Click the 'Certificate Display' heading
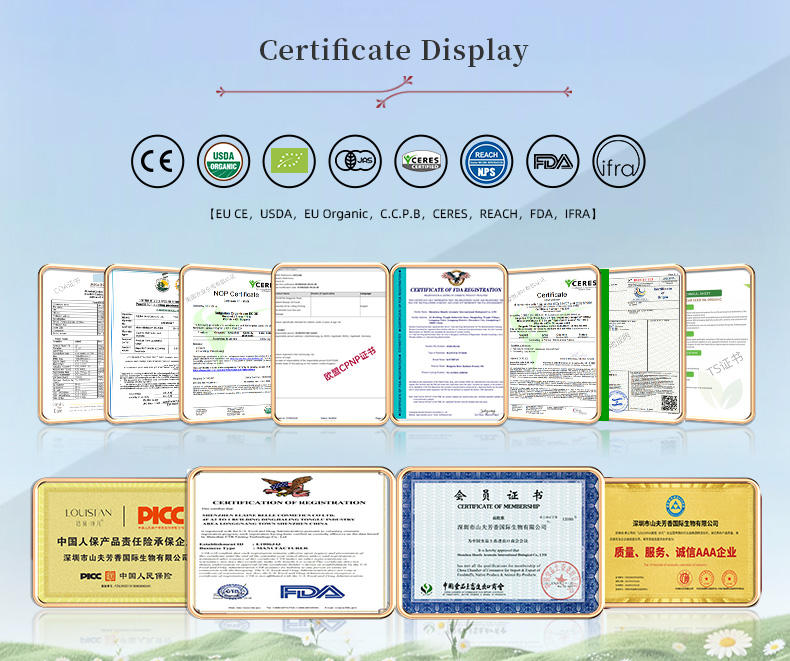This screenshot has width=790, height=661. pos(393,51)
